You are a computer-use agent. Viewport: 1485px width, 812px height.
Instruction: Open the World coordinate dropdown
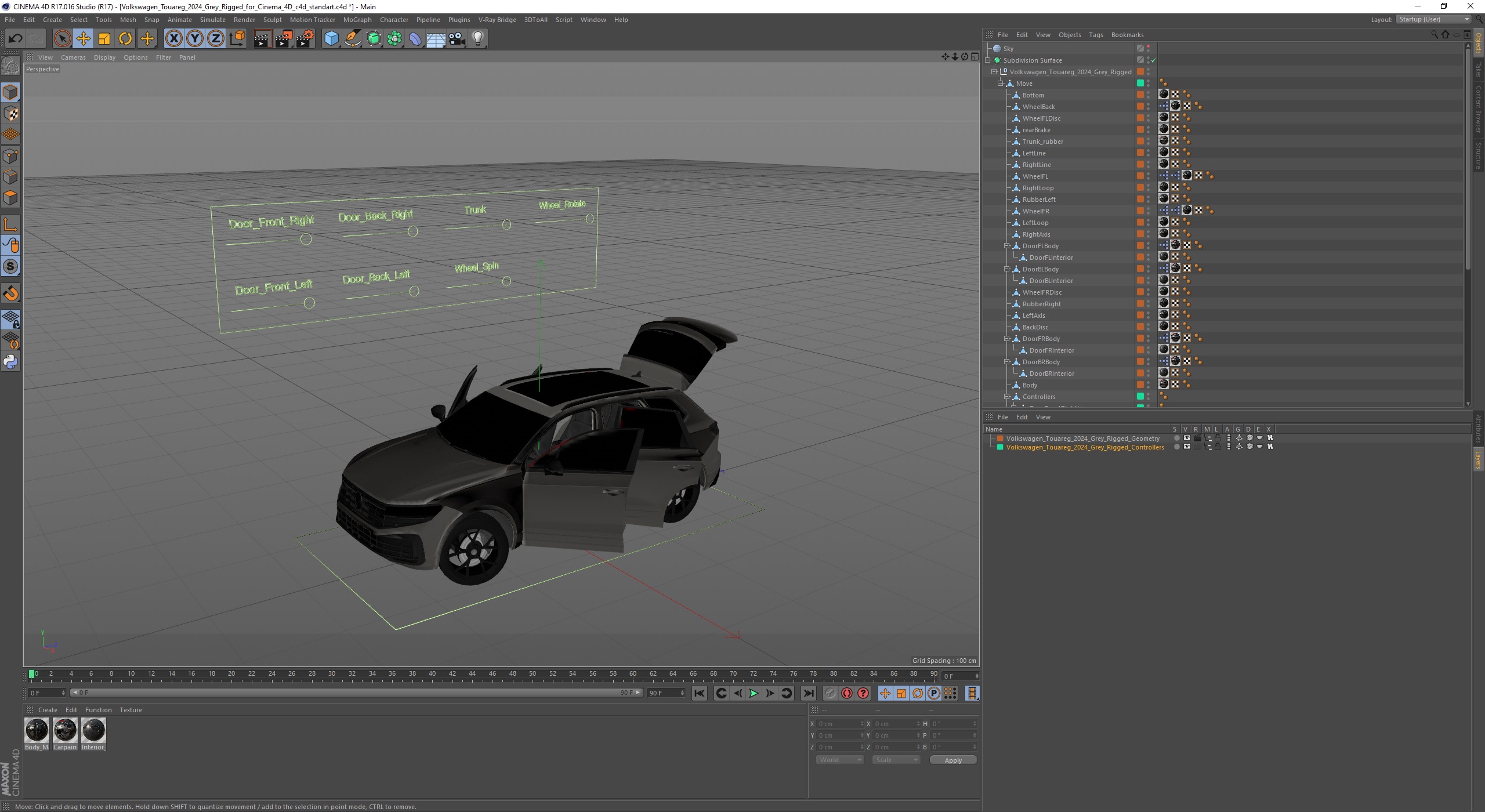[839, 760]
